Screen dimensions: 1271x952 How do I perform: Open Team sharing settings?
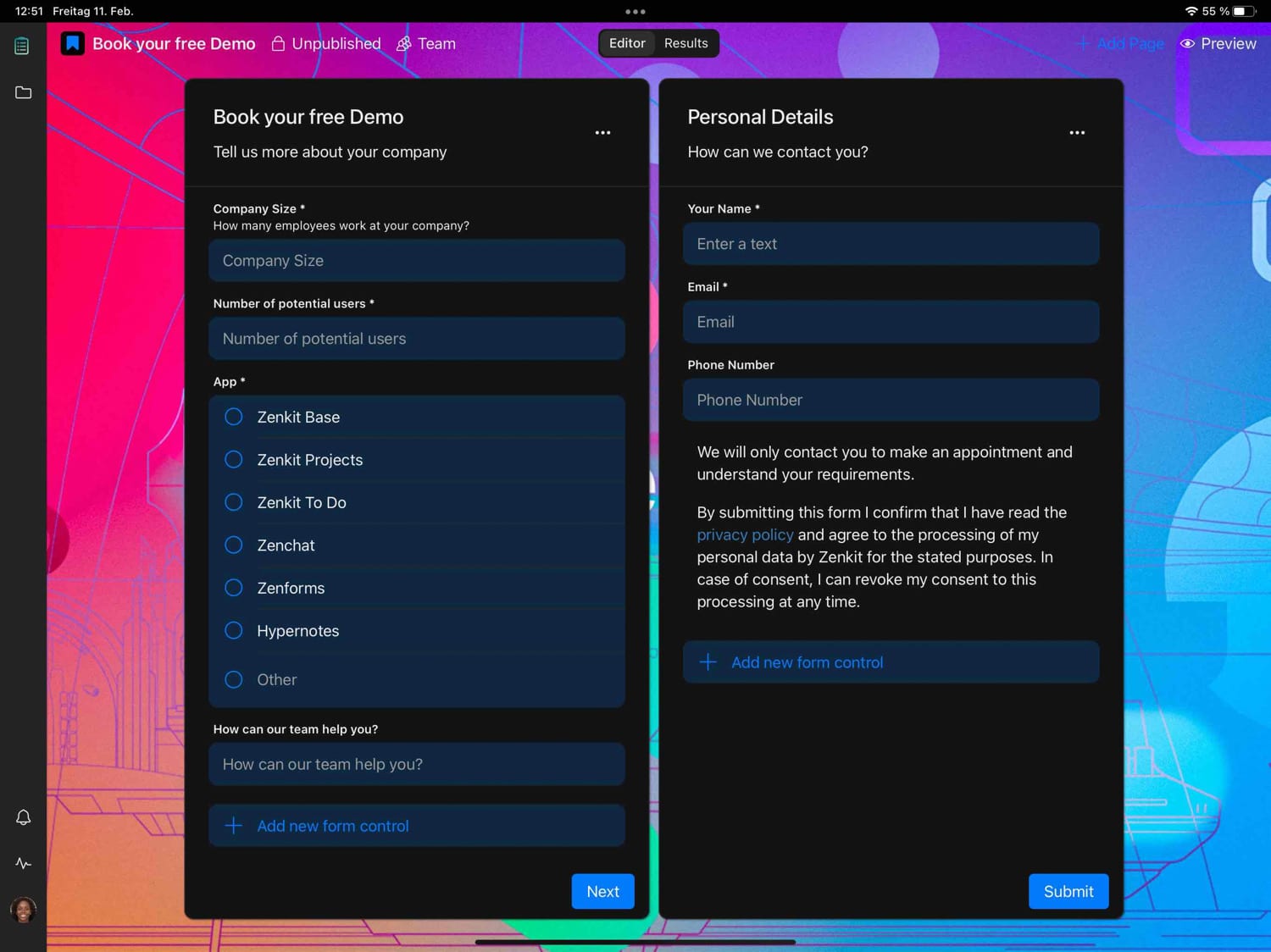[x=426, y=43]
